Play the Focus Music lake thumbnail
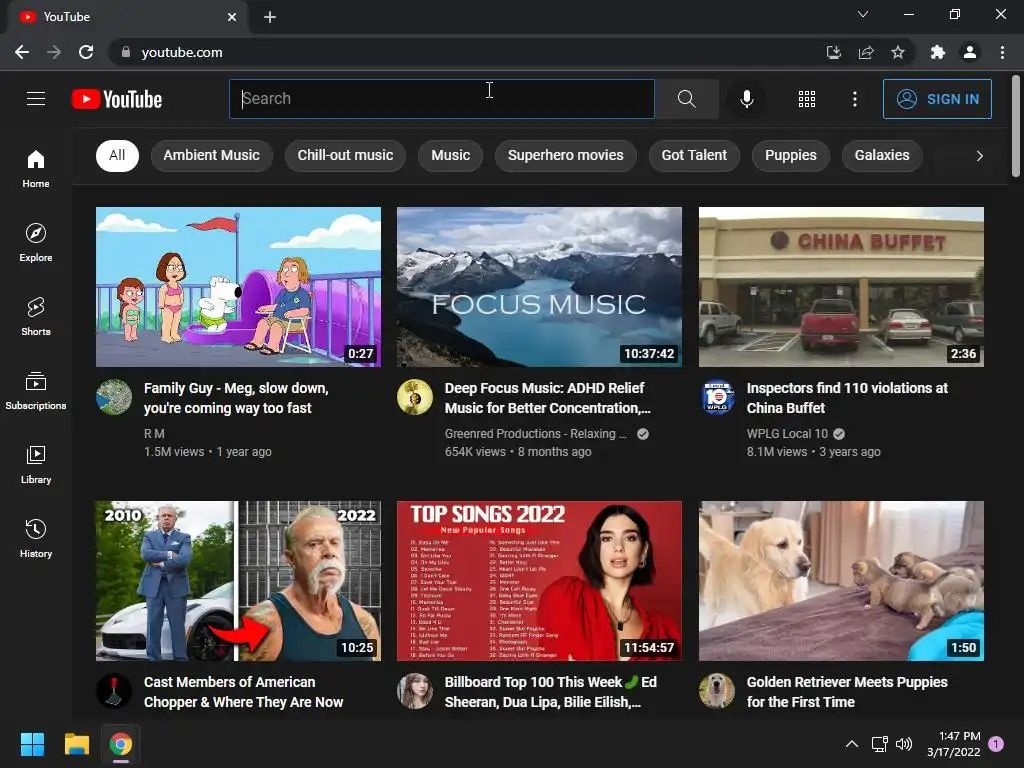The height and width of the screenshot is (768, 1024). (539, 287)
